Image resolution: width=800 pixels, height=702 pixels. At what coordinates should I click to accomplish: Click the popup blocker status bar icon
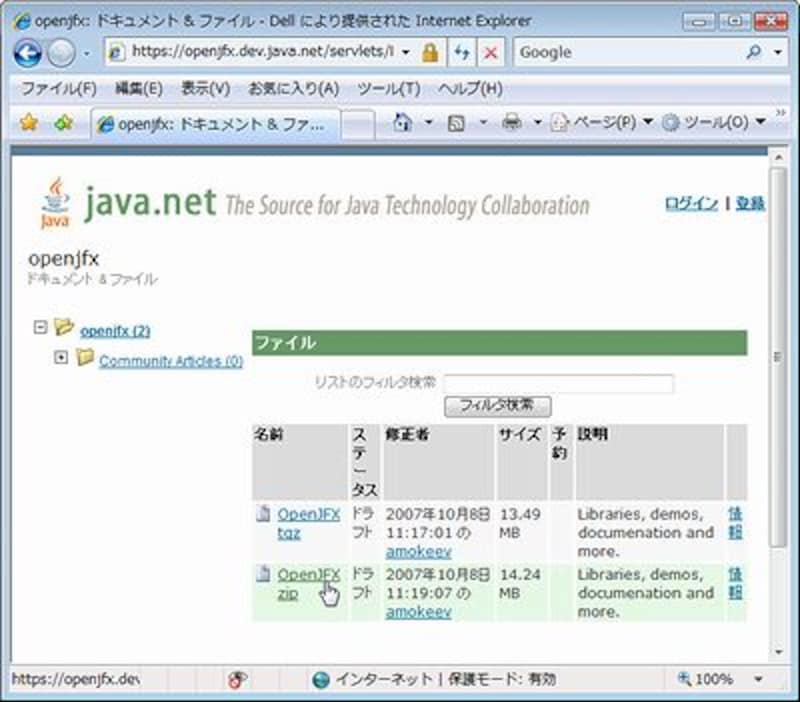point(237,679)
